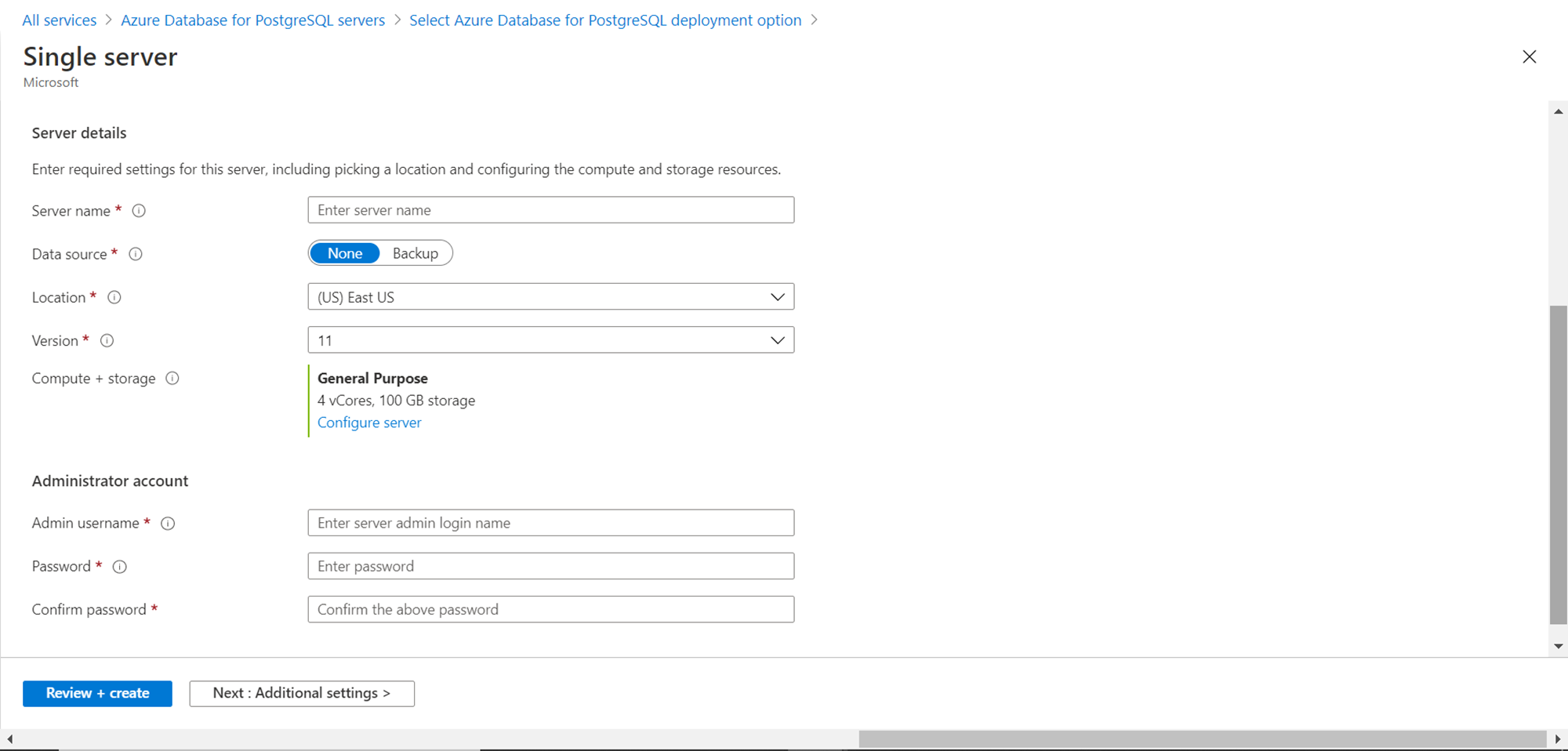Open Azure Database for PostgreSQL servers breadcrumb
1568x751 pixels.
click(x=252, y=20)
